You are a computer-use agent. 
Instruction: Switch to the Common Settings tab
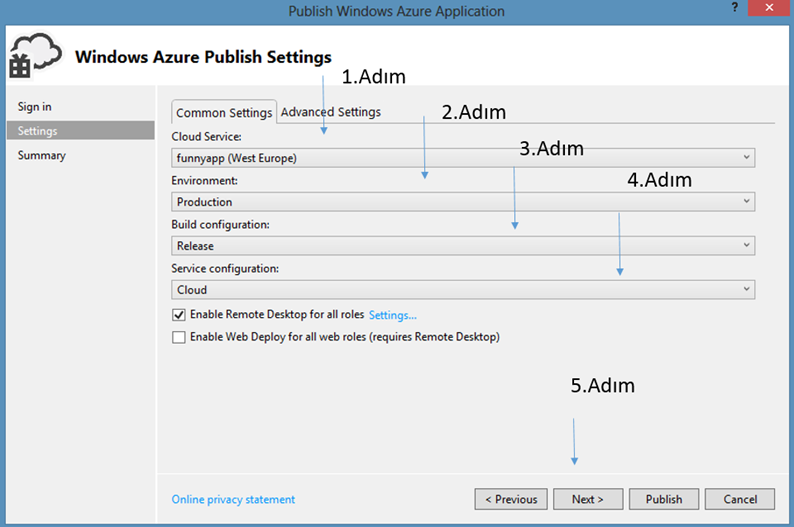[224, 112]
